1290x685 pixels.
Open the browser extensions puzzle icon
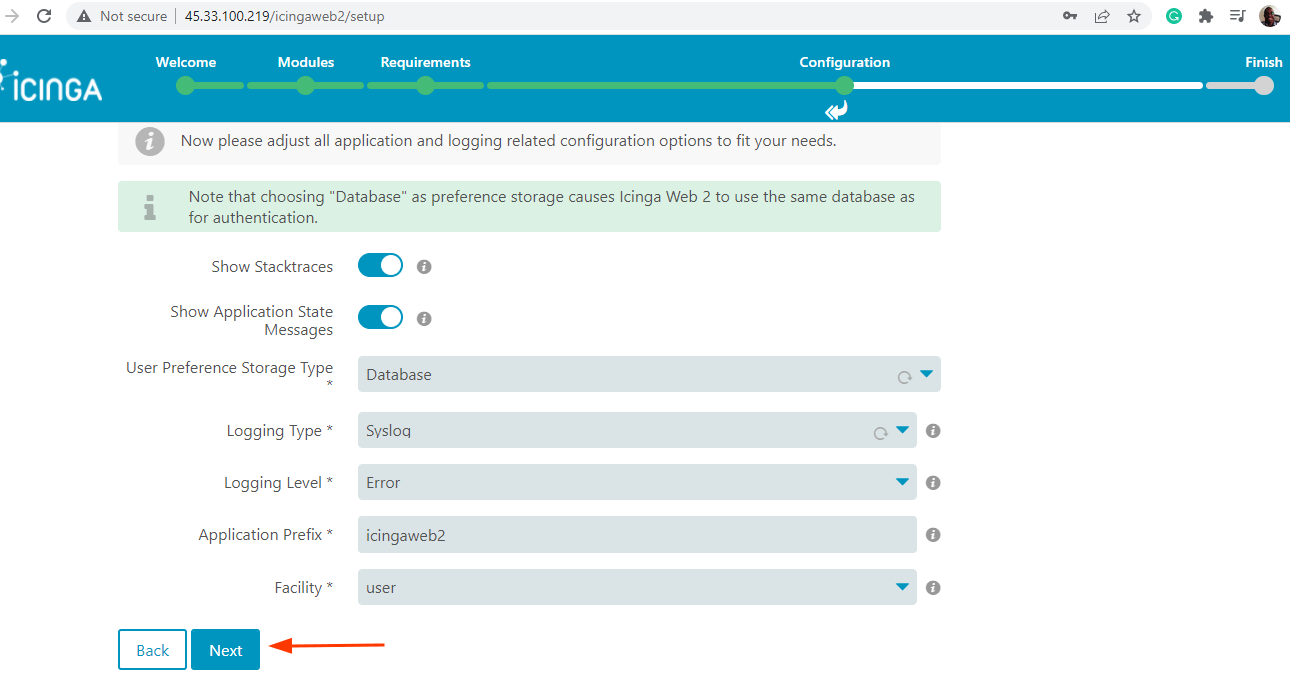tap(1206, 16)
